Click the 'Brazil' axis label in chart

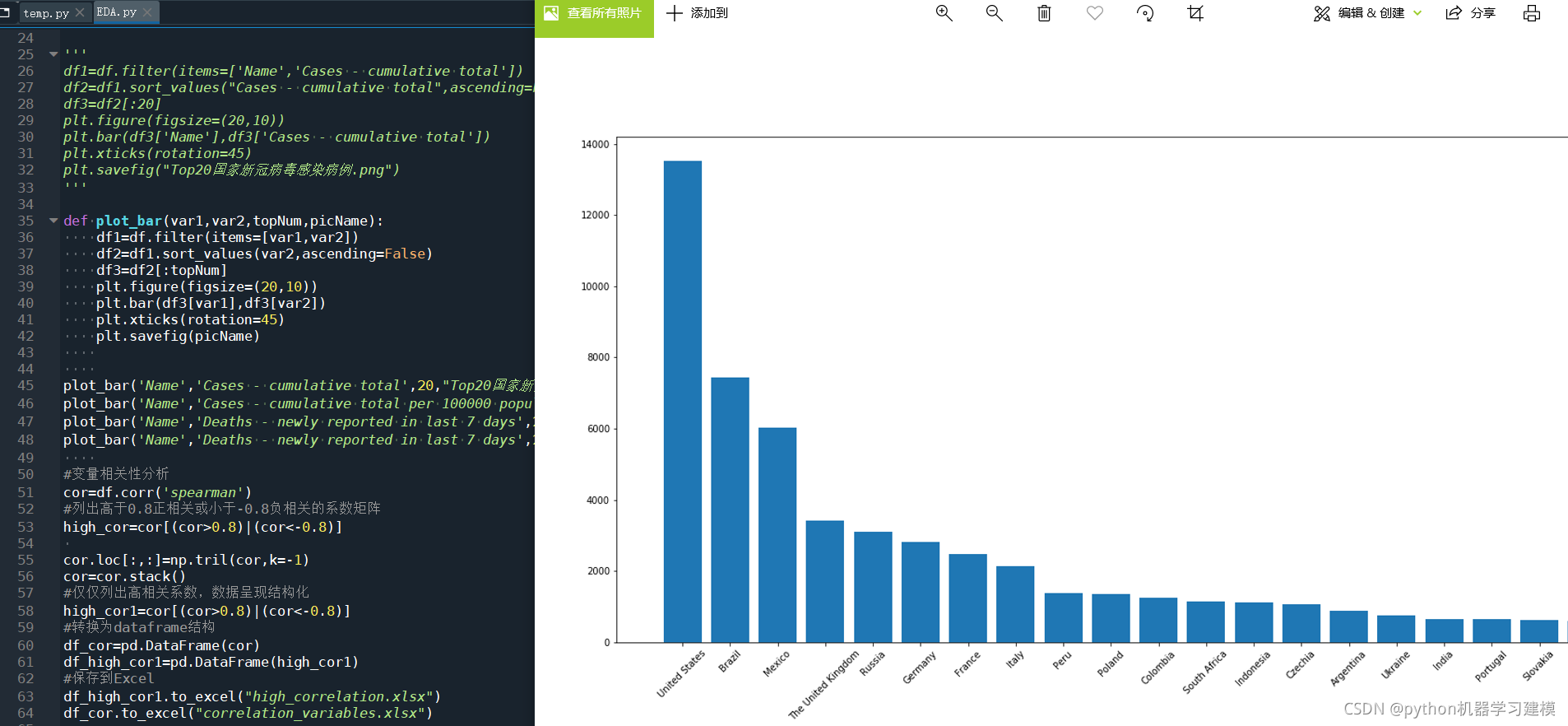[730, 661]
